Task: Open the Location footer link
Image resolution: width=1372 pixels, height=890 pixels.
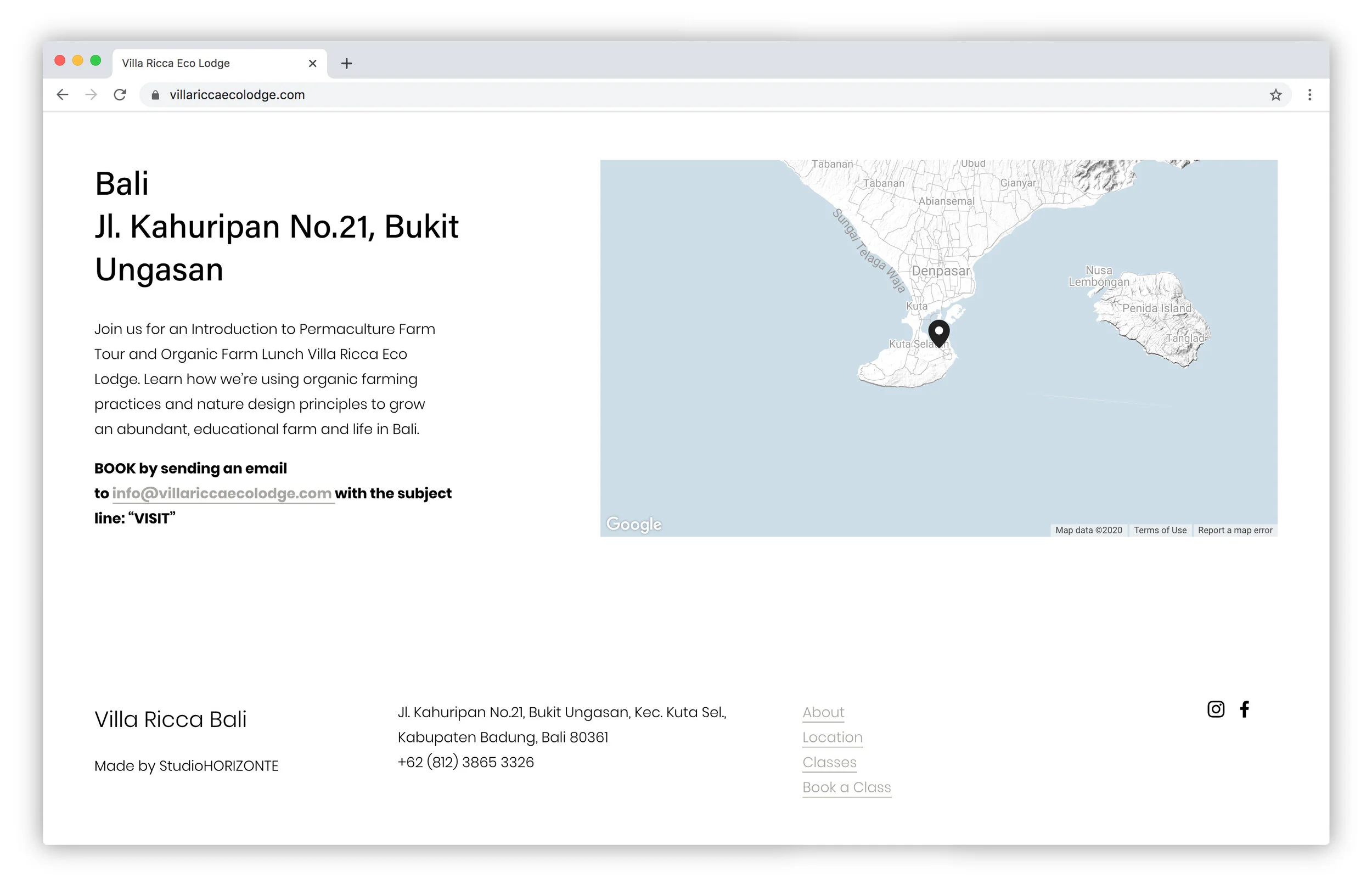Action: click(x=832, y=737)
